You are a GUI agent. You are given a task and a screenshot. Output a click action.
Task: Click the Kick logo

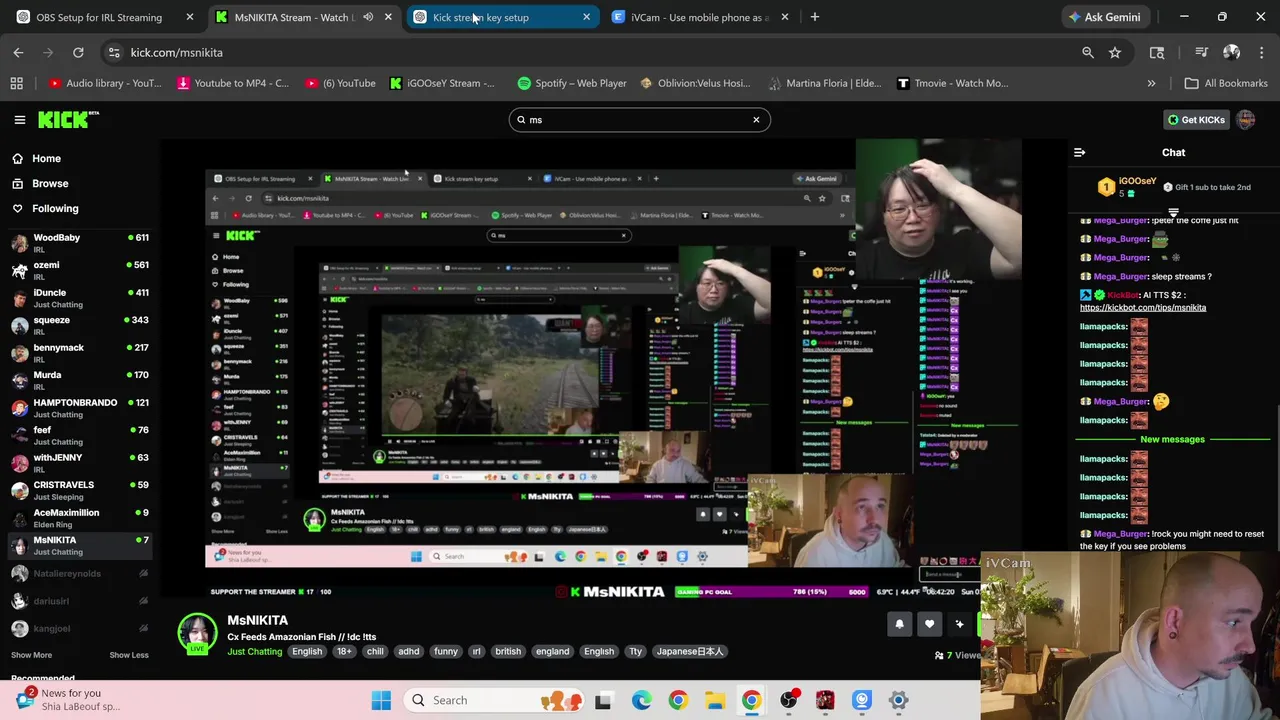[x=68, y=120]
